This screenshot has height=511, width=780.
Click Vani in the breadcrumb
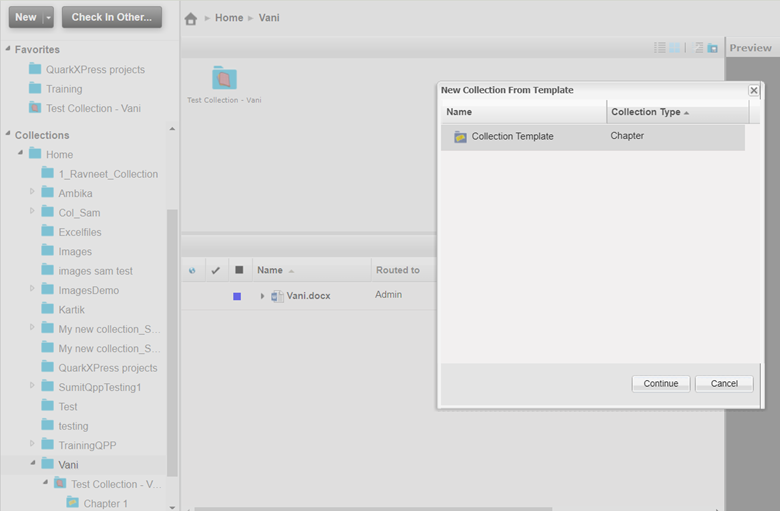coord(269,18)
